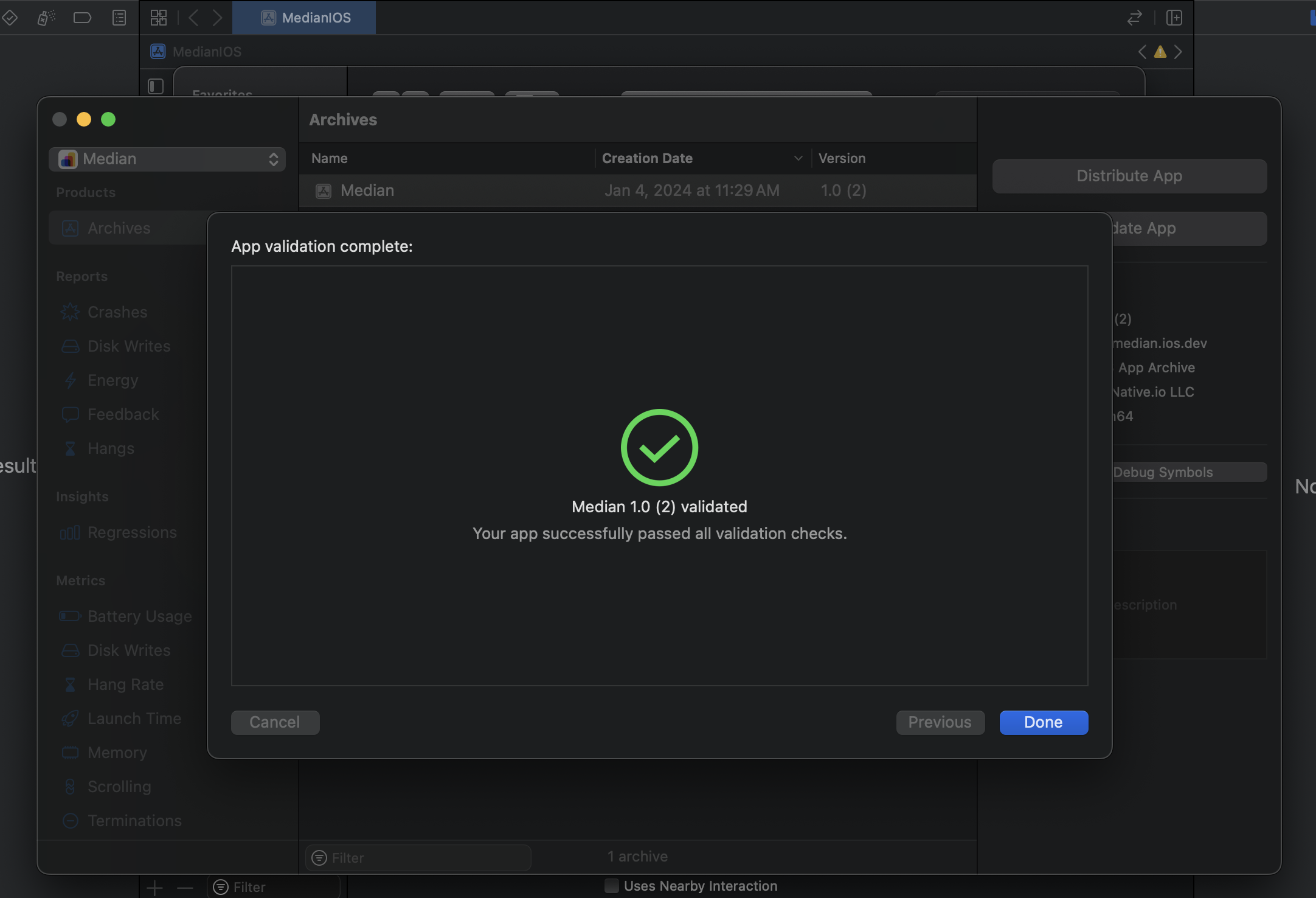The width and height of the screenshot is (1316, 898).
Task: Open the Median app selector dropdown
Action: 167,159
